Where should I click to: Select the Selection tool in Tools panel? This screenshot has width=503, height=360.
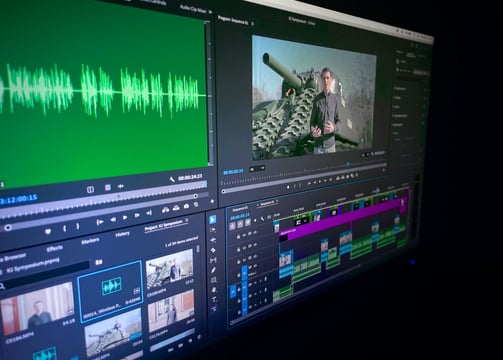(x=212, y=220)
